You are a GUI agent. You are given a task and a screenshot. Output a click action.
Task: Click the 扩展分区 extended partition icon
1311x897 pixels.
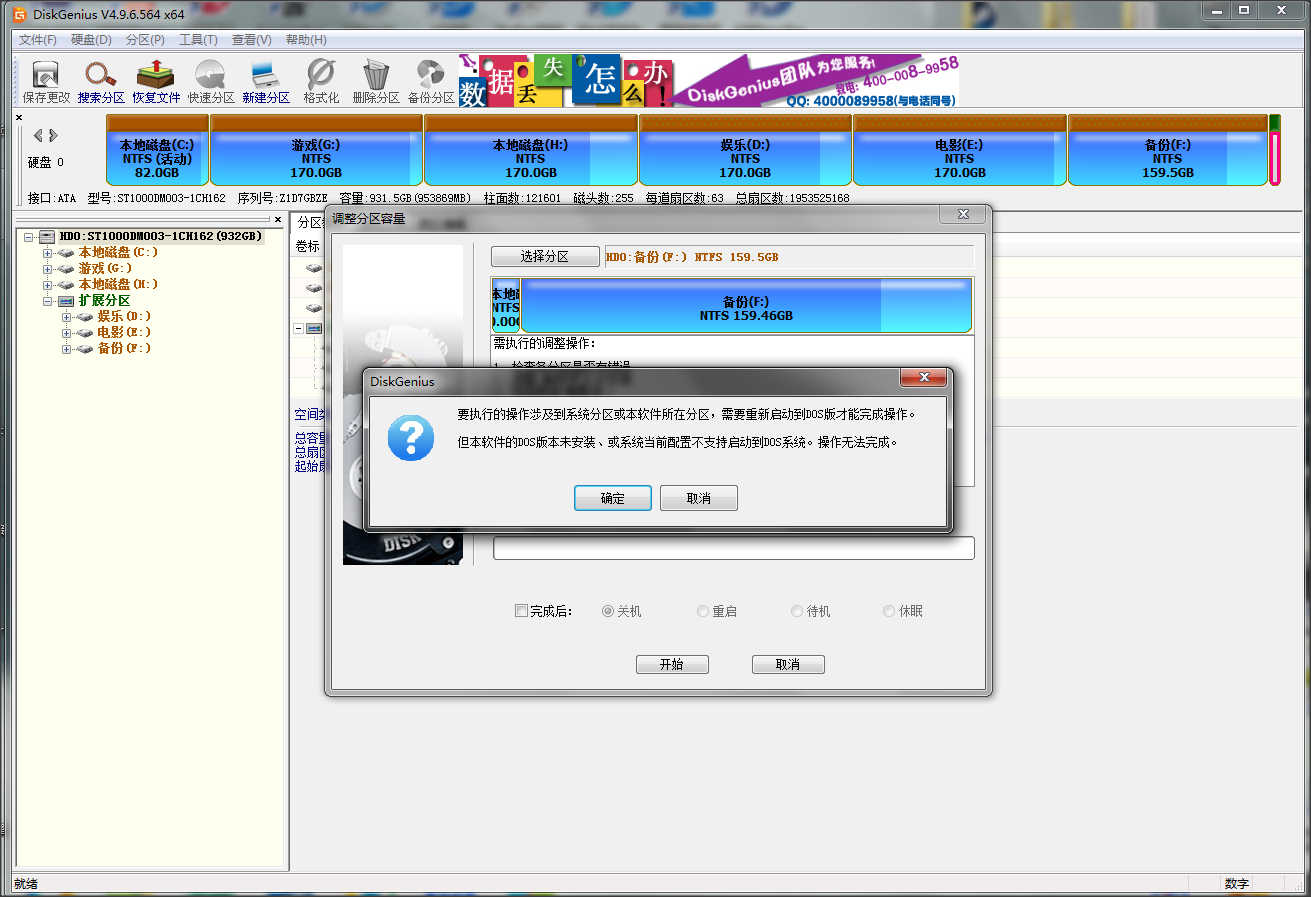tap(66, 301)
